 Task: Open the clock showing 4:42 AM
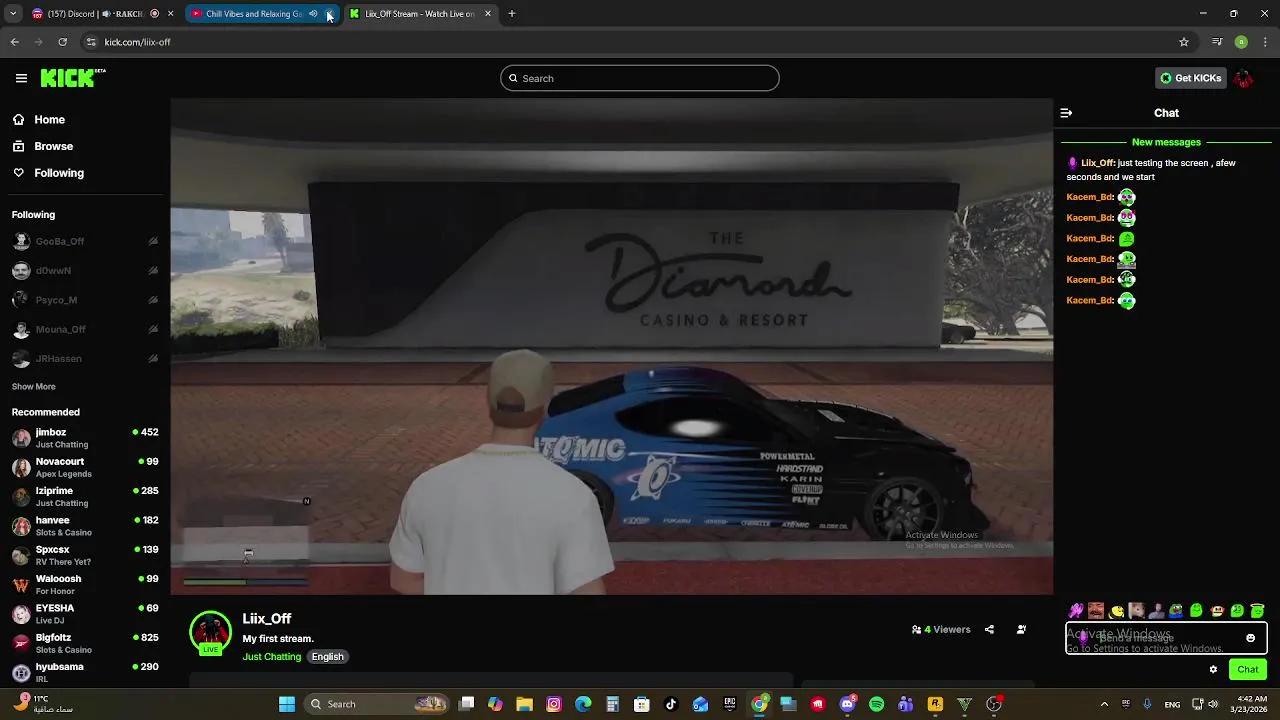[1251, 704]
